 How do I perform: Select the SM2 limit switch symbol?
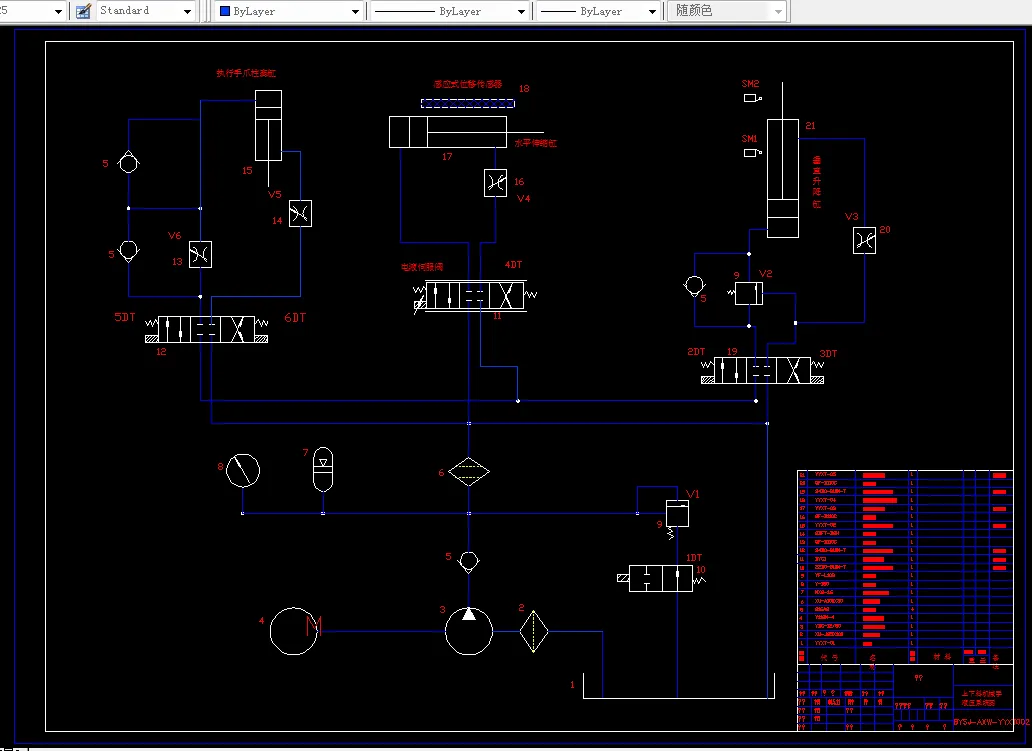[753, 98]
